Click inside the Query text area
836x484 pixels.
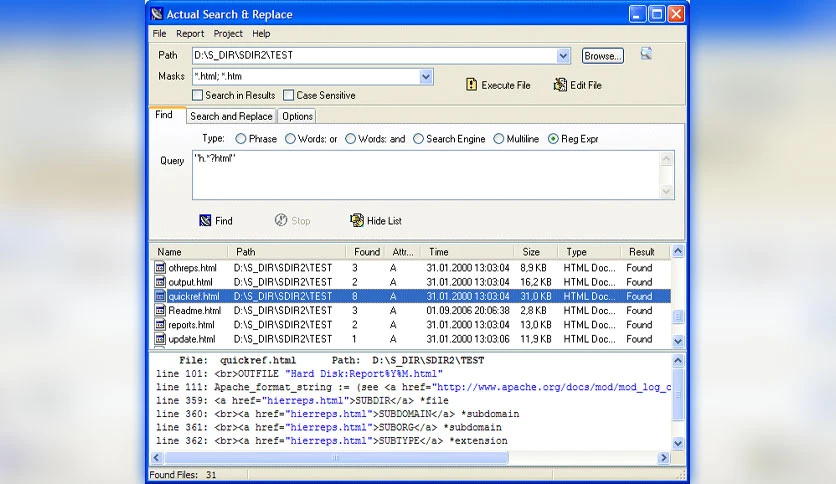coord(425,175)
